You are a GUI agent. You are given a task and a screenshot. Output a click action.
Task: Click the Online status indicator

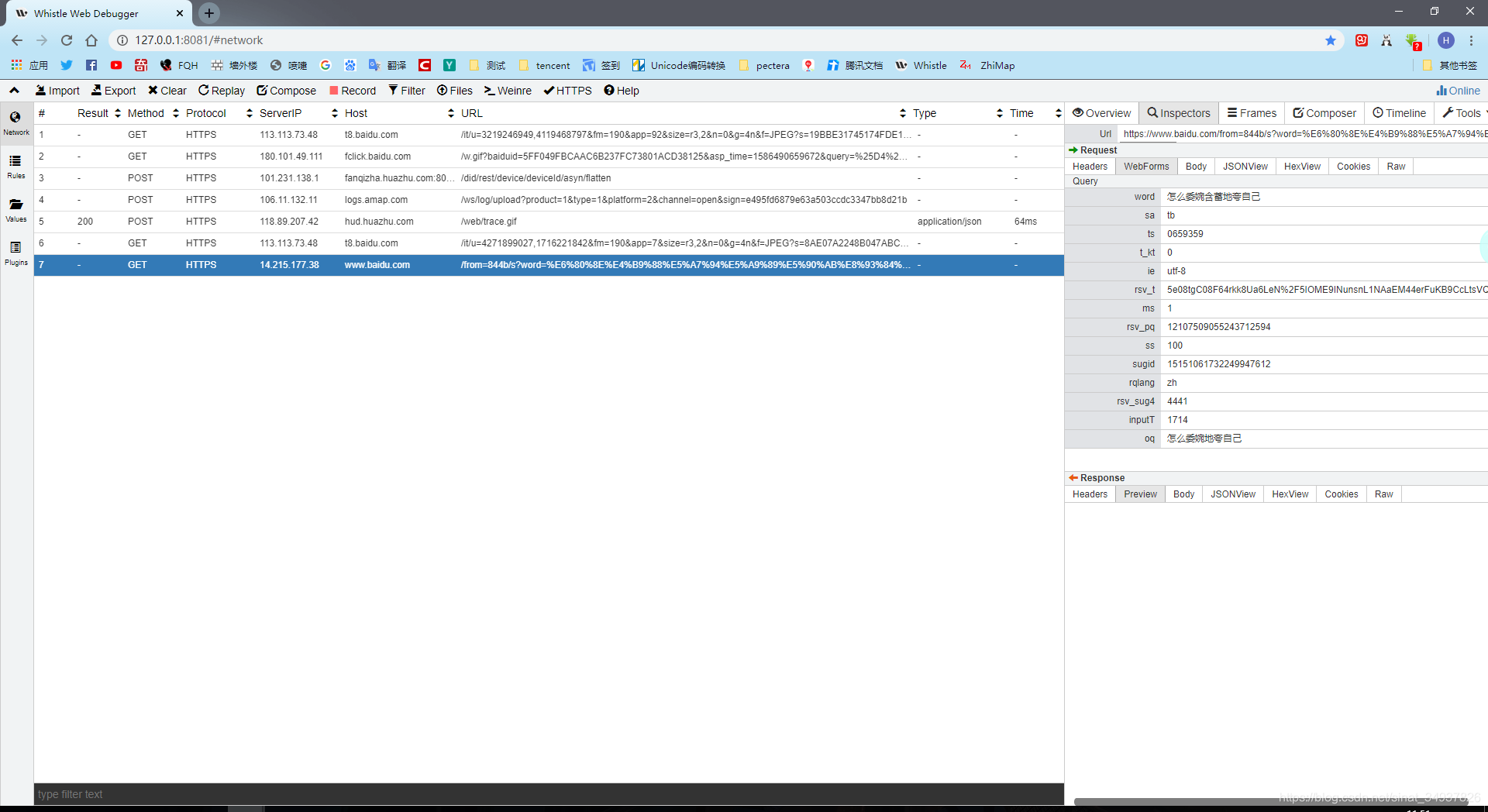[x=1458, y=91]
